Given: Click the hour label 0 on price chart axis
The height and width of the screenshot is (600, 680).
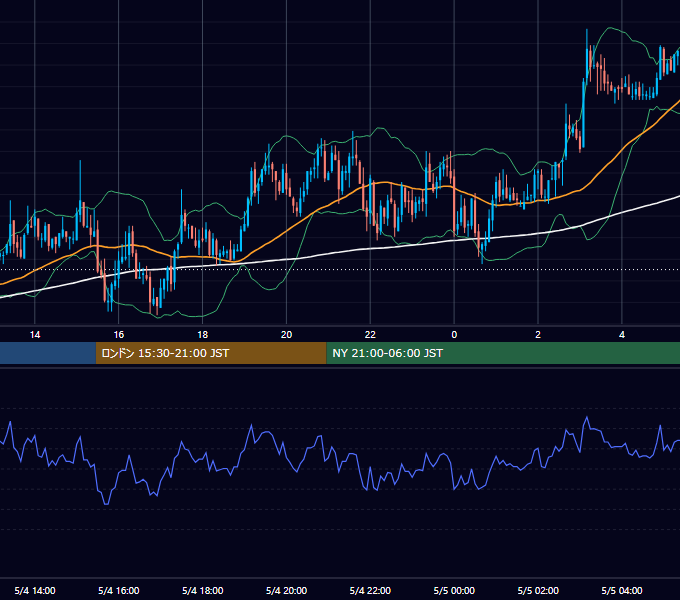Looking at the screenshot, I should pos(454,335).
